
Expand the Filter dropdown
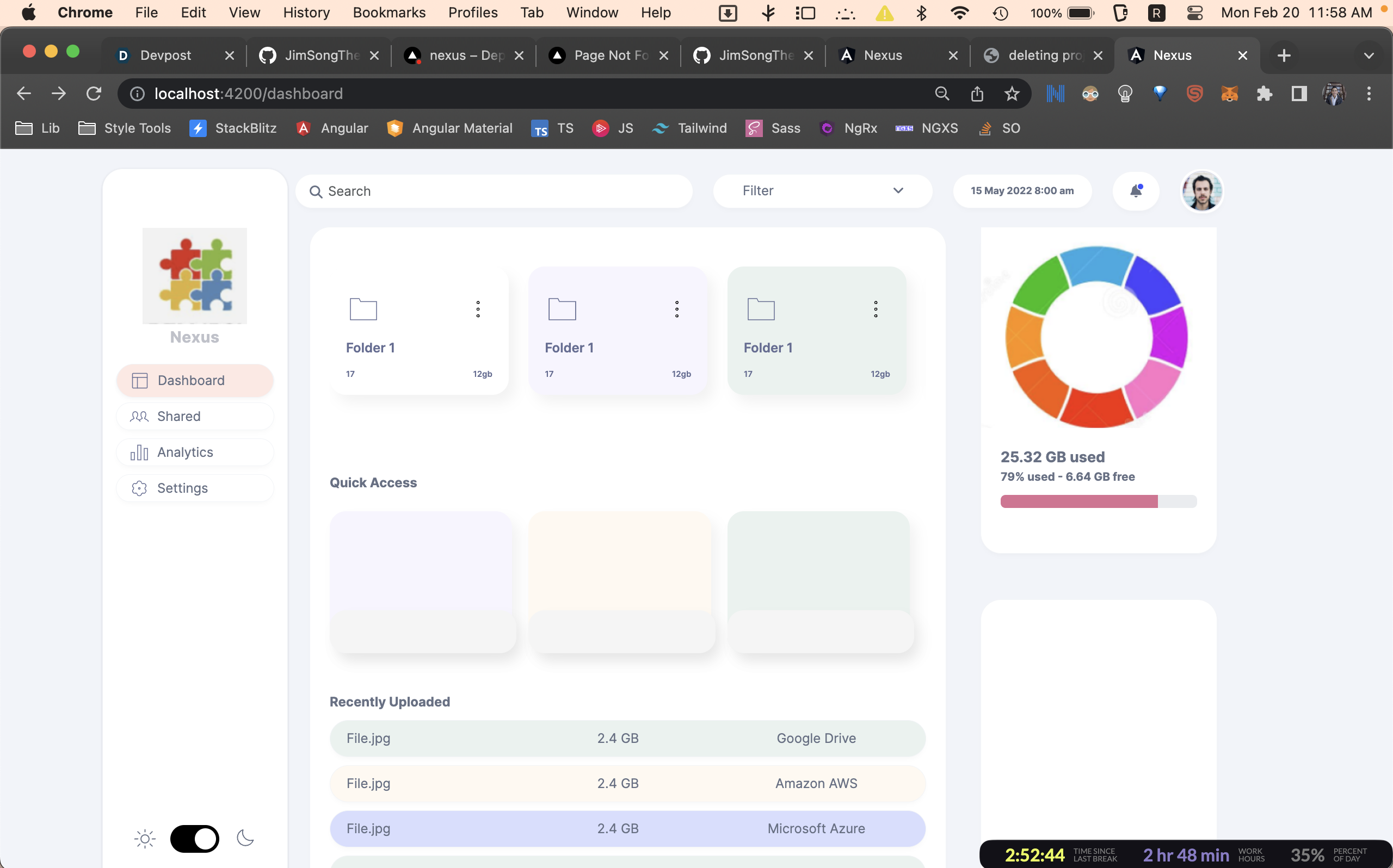pos(822,190)
